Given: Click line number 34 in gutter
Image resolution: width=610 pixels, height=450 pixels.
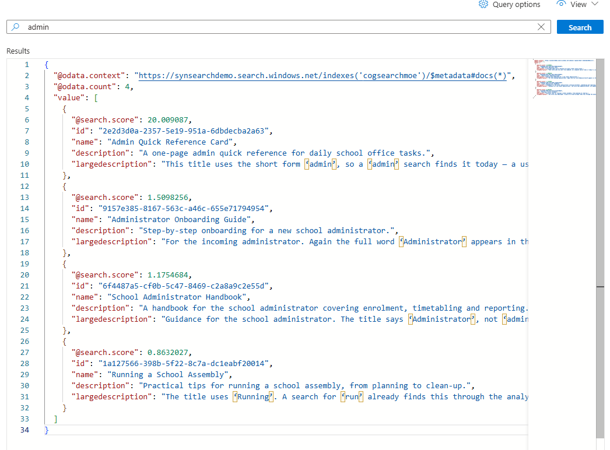Looking at the screenshot, I should tap(25, 430).
